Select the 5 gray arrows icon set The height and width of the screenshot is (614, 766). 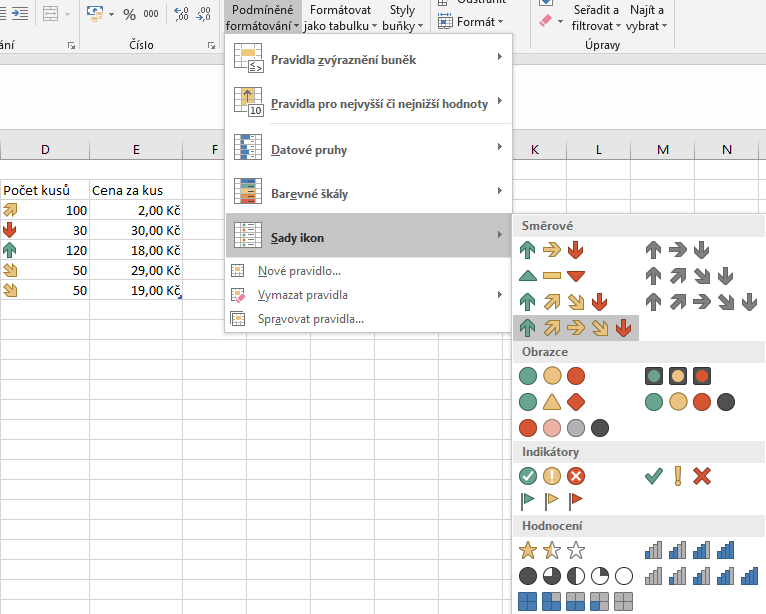tap(701, 302)
